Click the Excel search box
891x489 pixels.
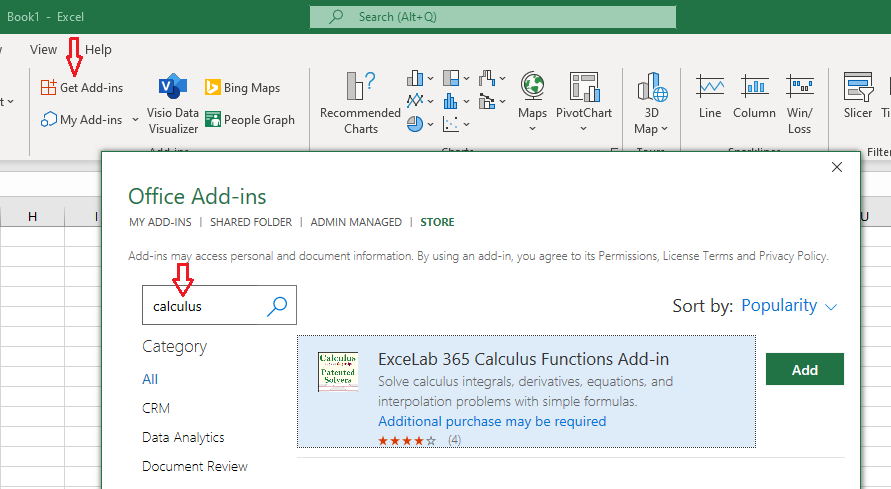click(x=493, y=17)
